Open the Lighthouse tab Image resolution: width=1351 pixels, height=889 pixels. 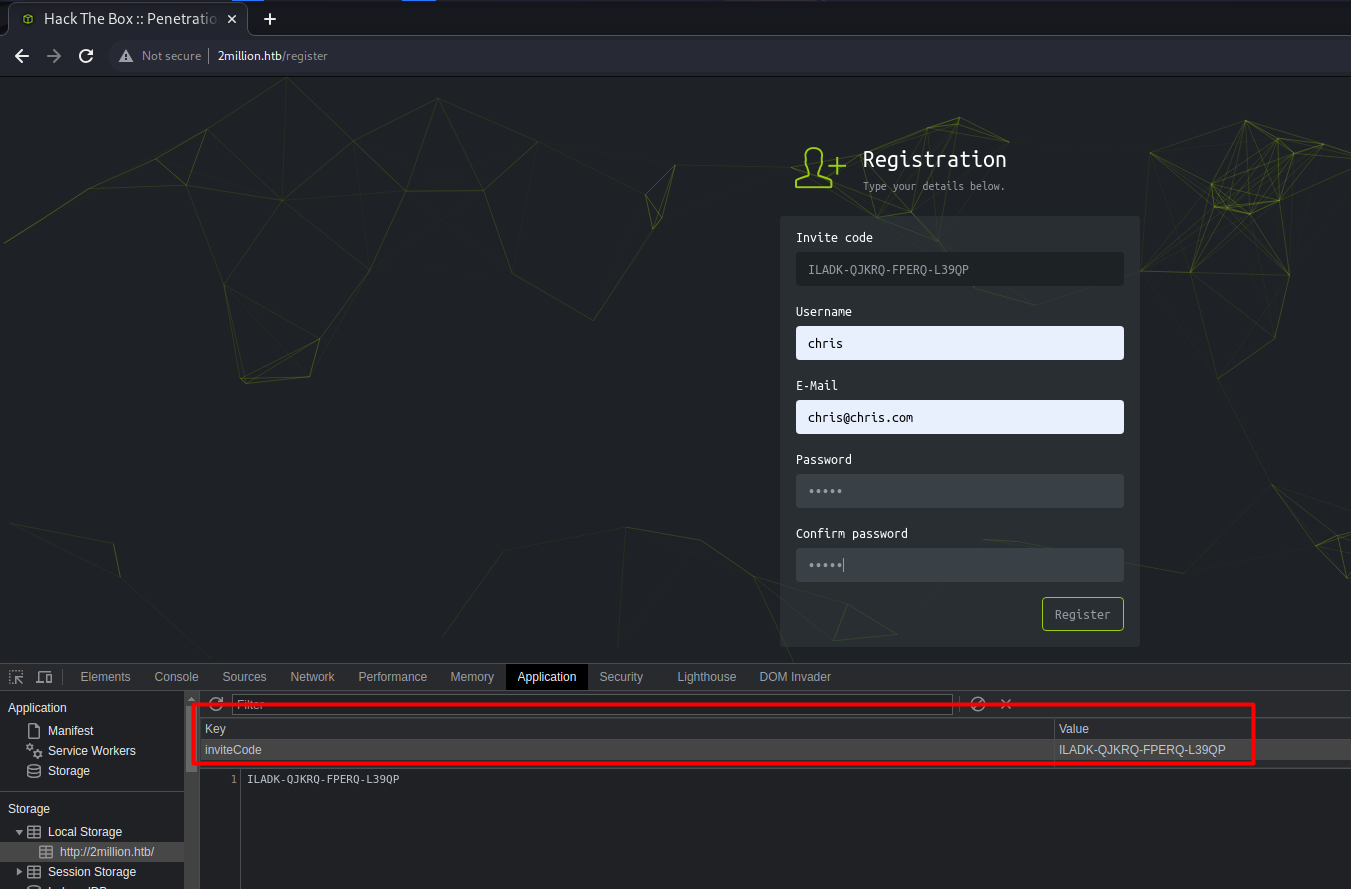tap(706, 677)
